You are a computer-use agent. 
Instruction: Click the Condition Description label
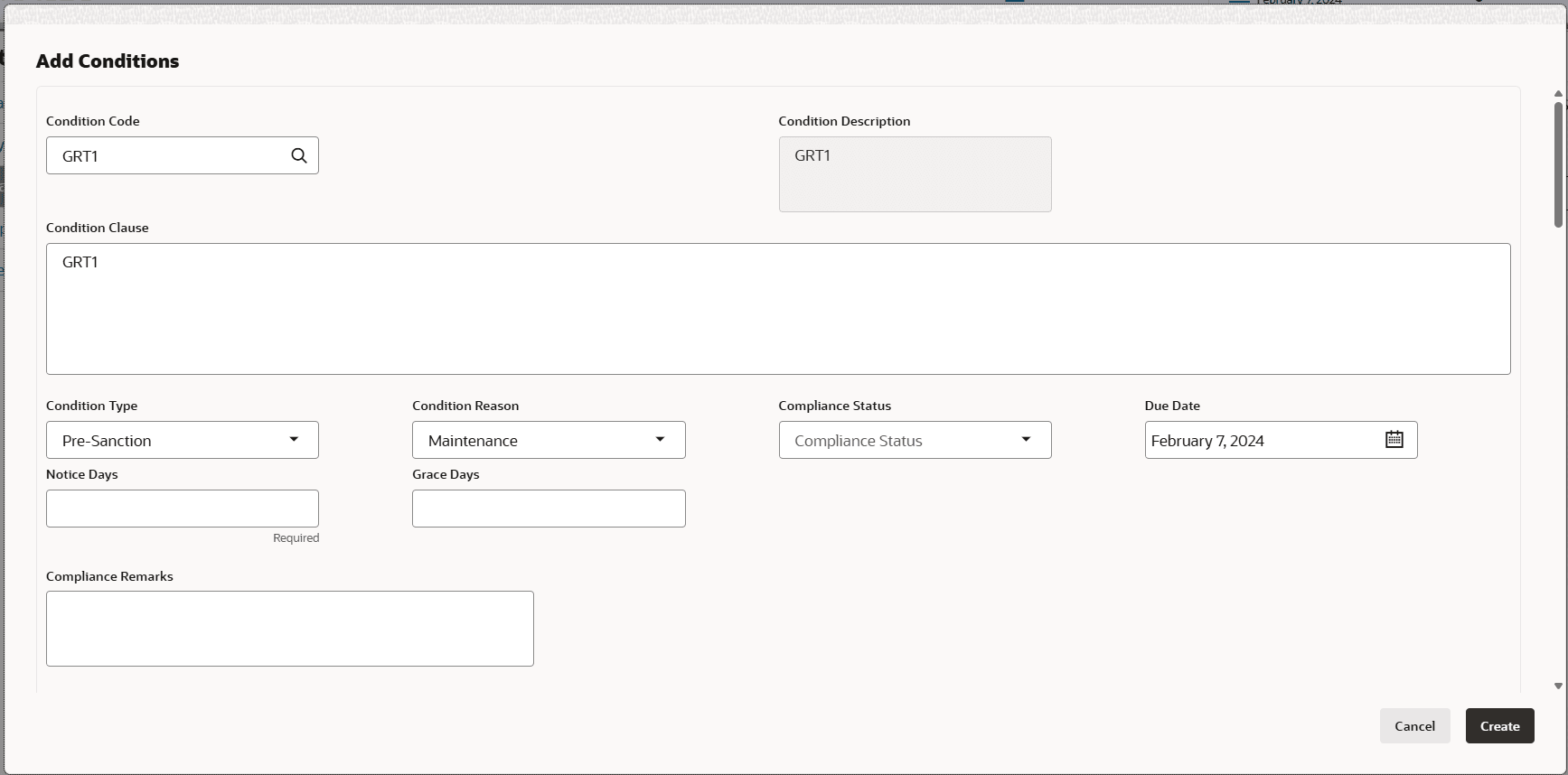tap(844, 121)
